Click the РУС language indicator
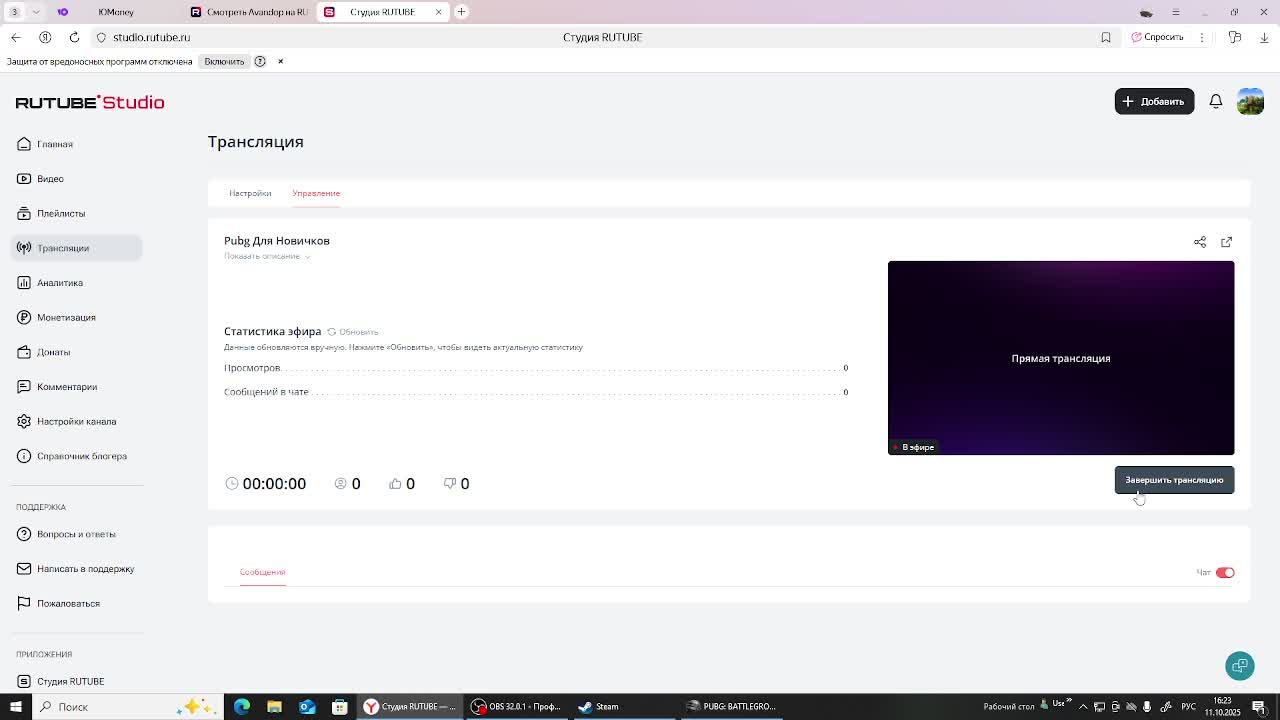This screenshot has width=1280, height=720. click(x=1189, y=707)
